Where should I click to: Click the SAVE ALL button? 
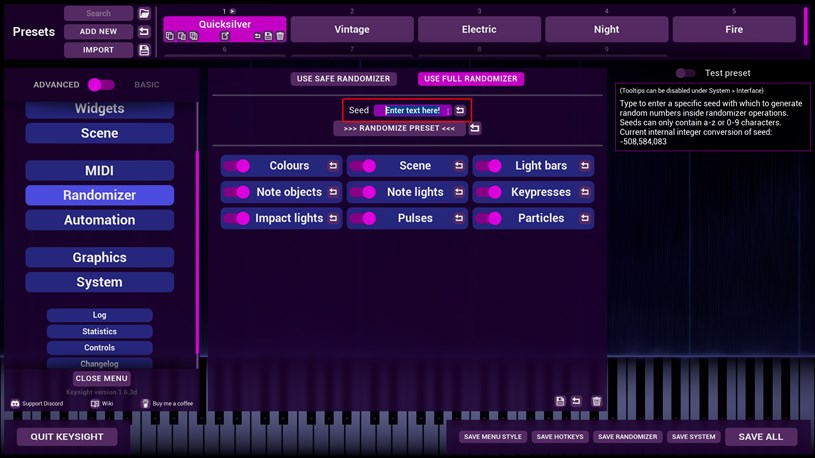tap(761, 437)
